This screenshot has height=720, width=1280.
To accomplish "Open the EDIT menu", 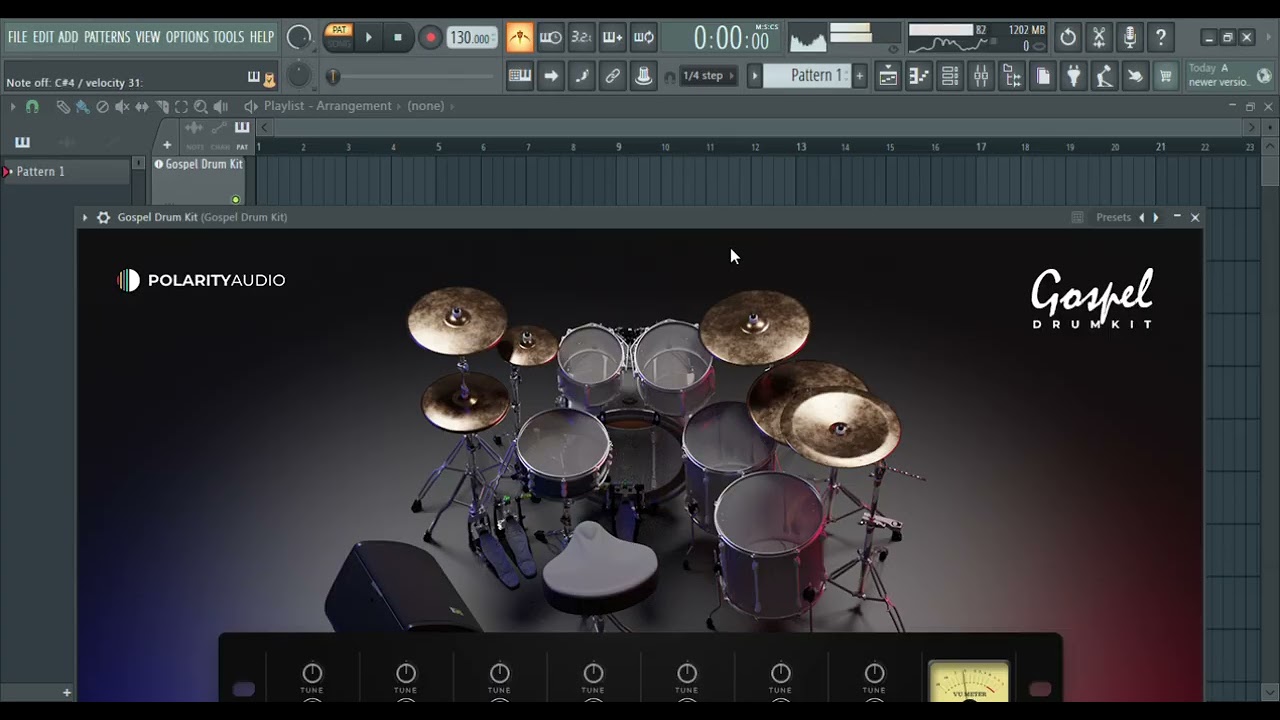I will pos(43,37).
